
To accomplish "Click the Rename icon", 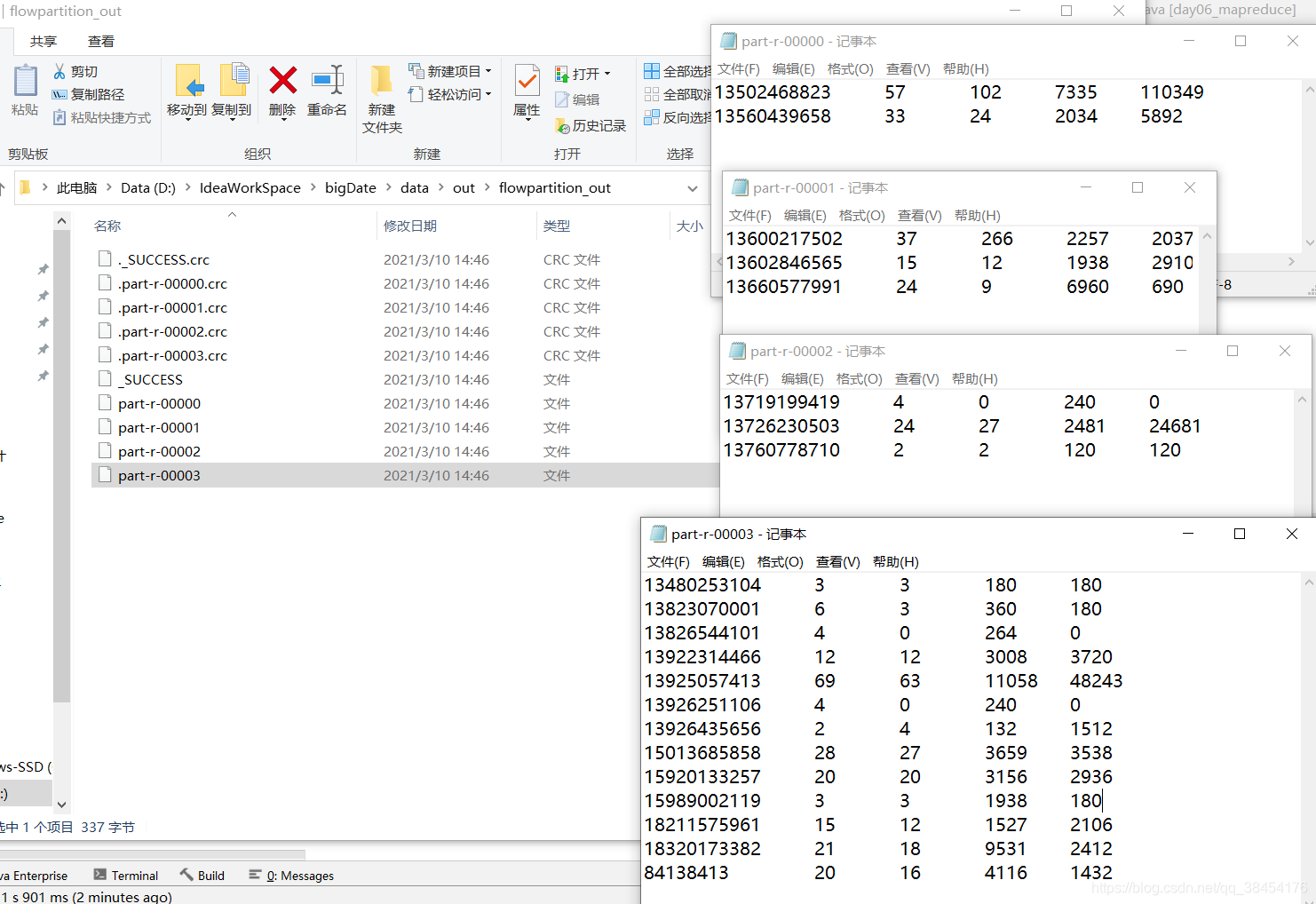I will tap(328, 80).
